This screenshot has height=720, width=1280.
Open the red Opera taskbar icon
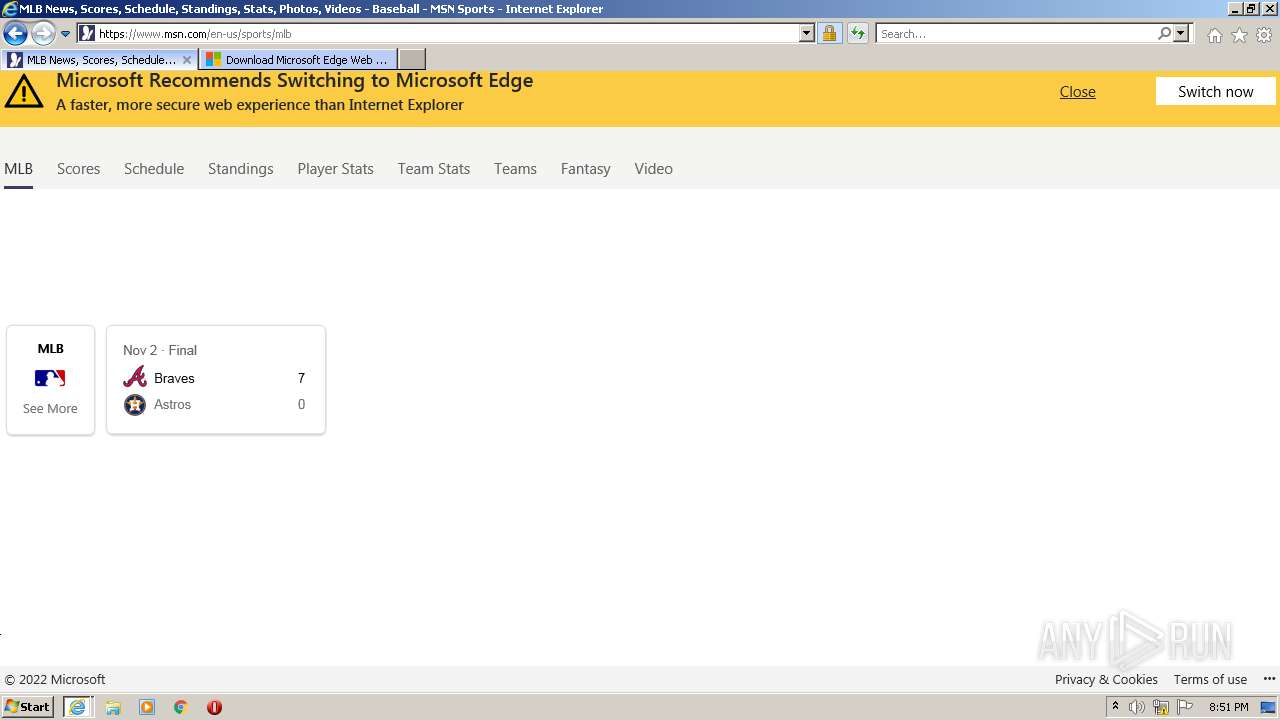pos(214,707)
